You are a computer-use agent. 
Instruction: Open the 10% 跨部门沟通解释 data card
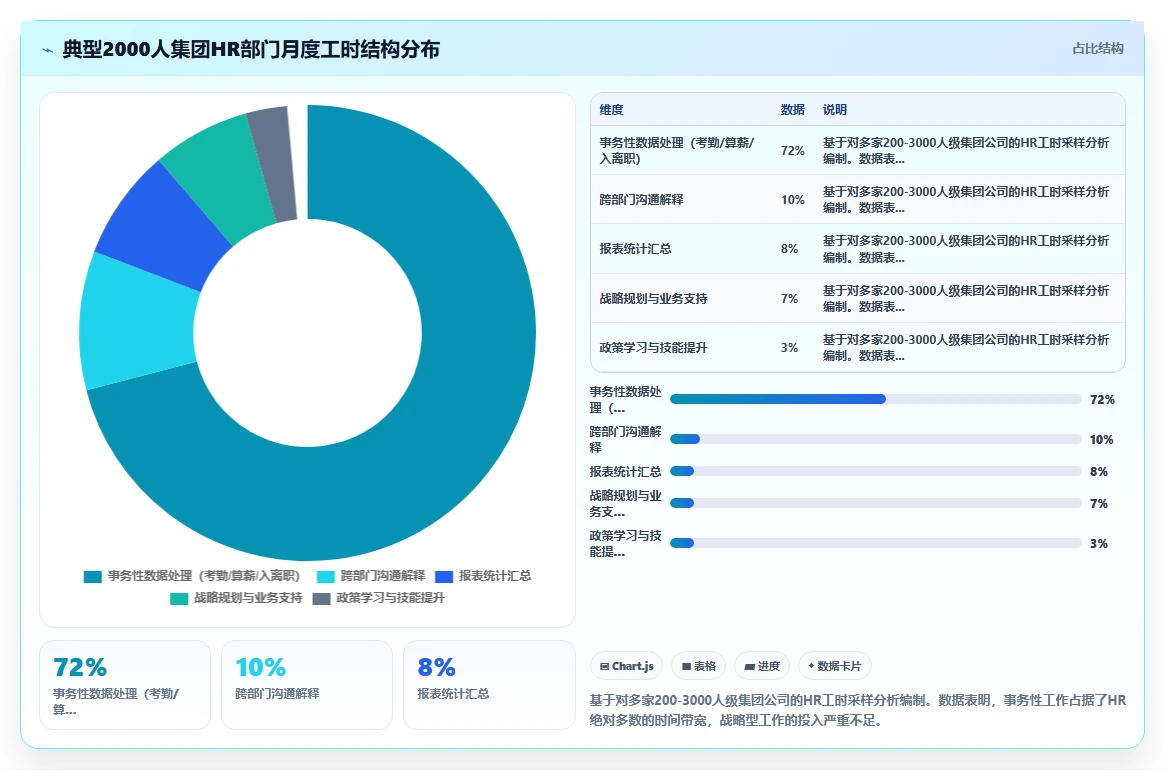[307, 685]
